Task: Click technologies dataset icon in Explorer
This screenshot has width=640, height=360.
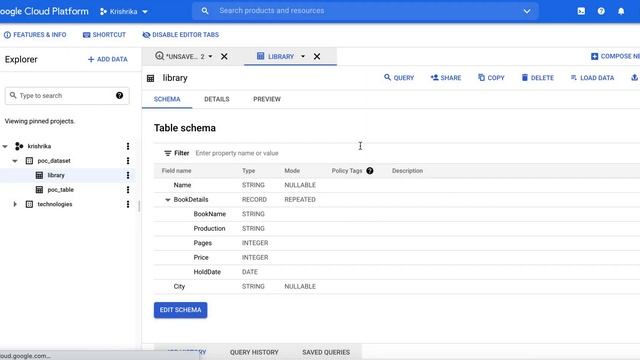Action: click(29, 204)
